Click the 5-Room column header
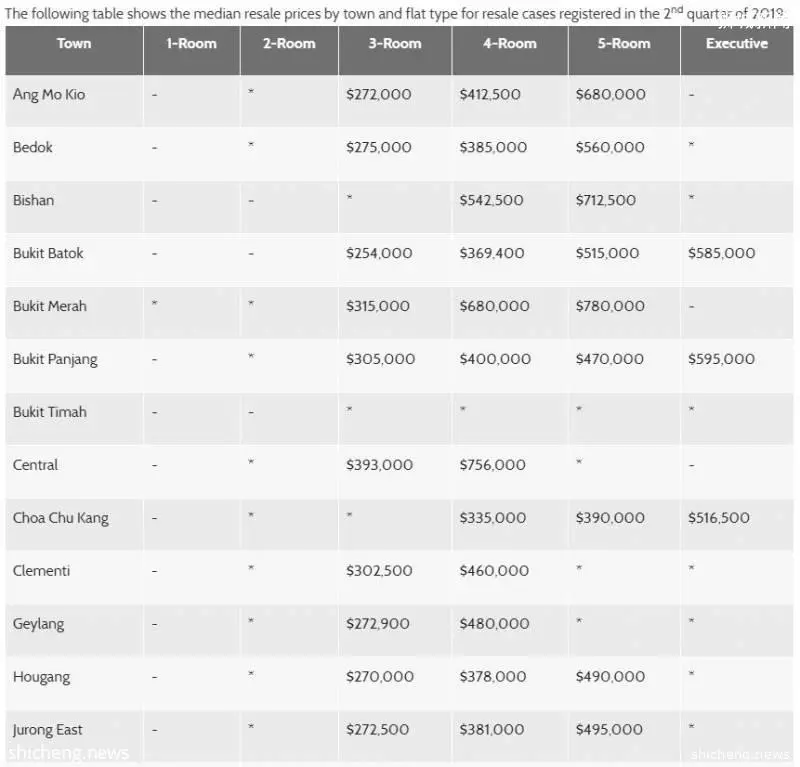Image resolution: width=800 pixels, height=767 pixels. click(624, 50)
